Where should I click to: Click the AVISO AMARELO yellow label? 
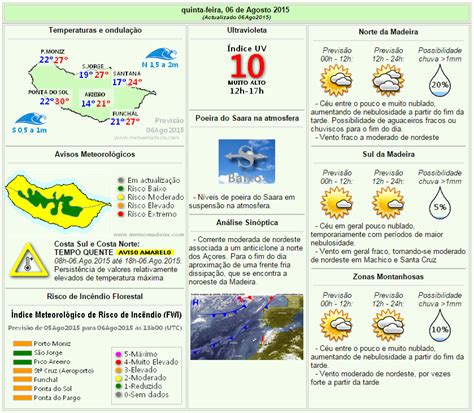click(145, 253)
